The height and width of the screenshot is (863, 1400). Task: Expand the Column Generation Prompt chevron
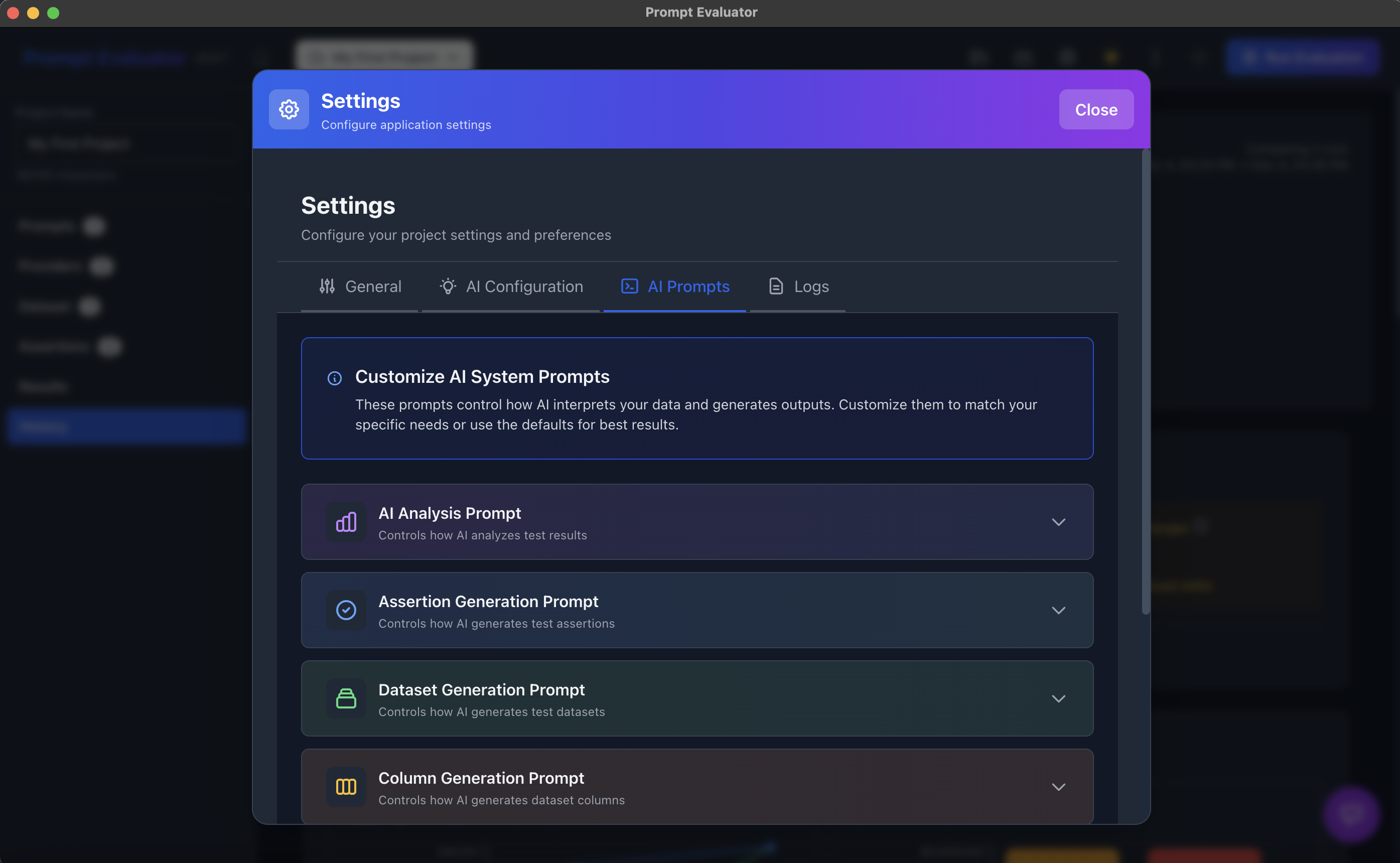click(x=1058, y=787)
